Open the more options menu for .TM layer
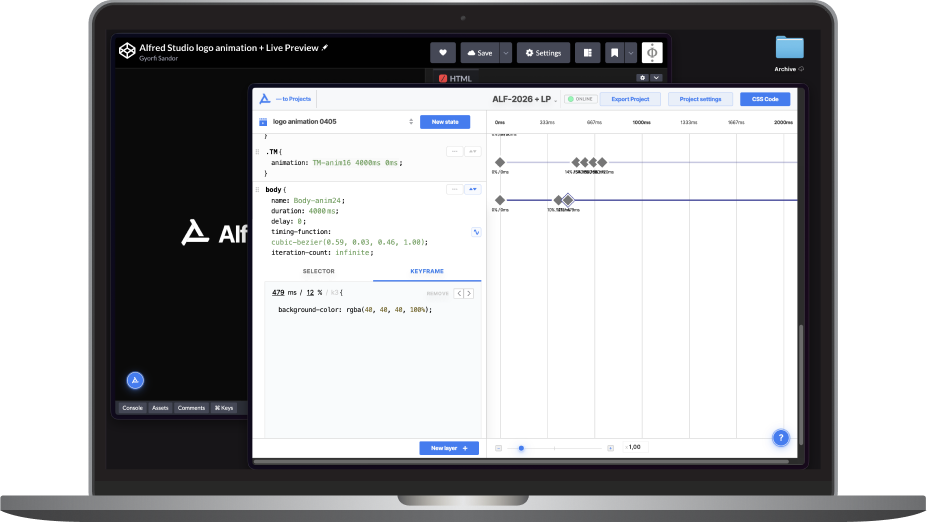927x522 pixels. point(455,152)
